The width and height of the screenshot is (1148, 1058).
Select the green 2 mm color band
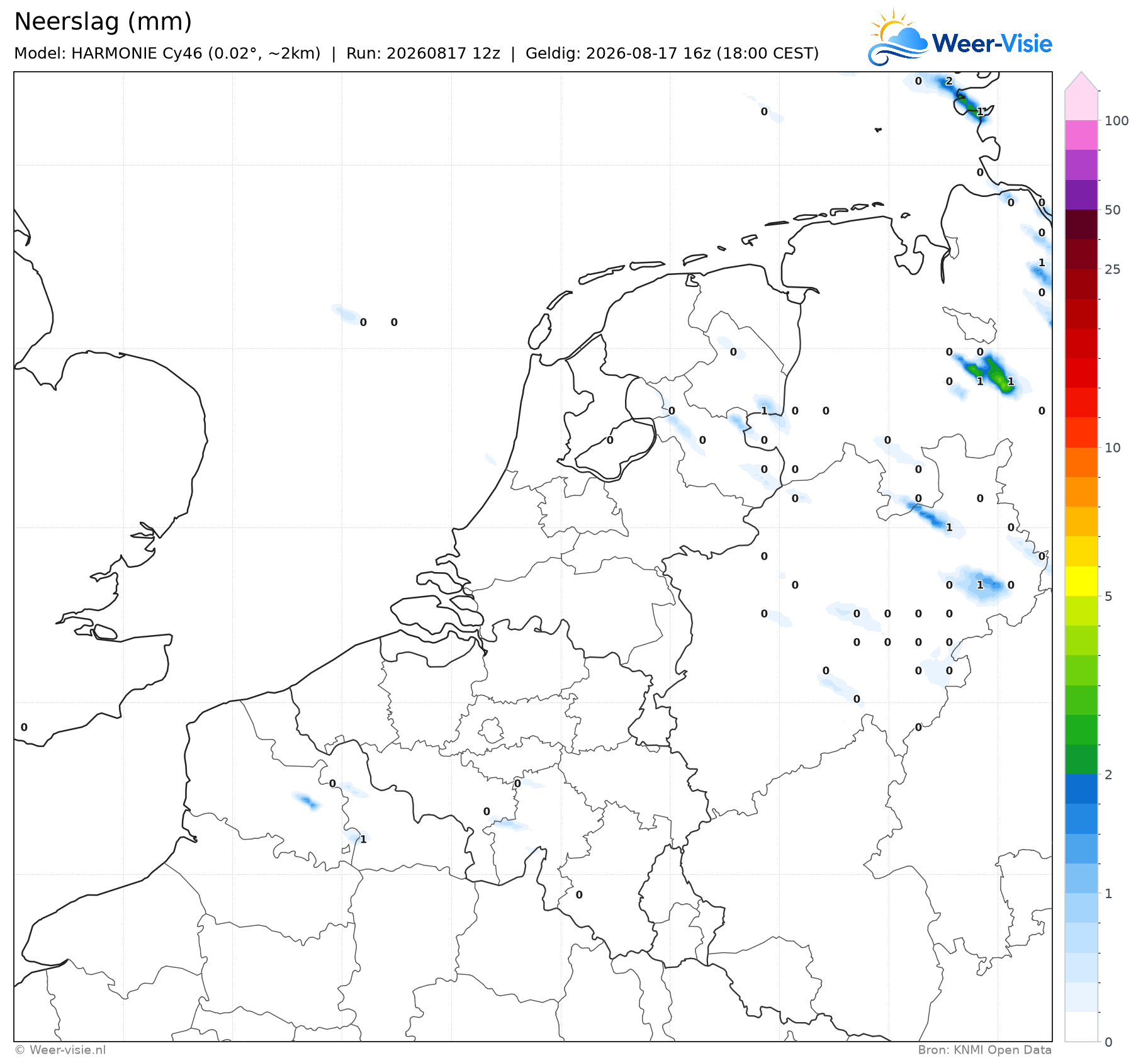tap(1081, 760)
